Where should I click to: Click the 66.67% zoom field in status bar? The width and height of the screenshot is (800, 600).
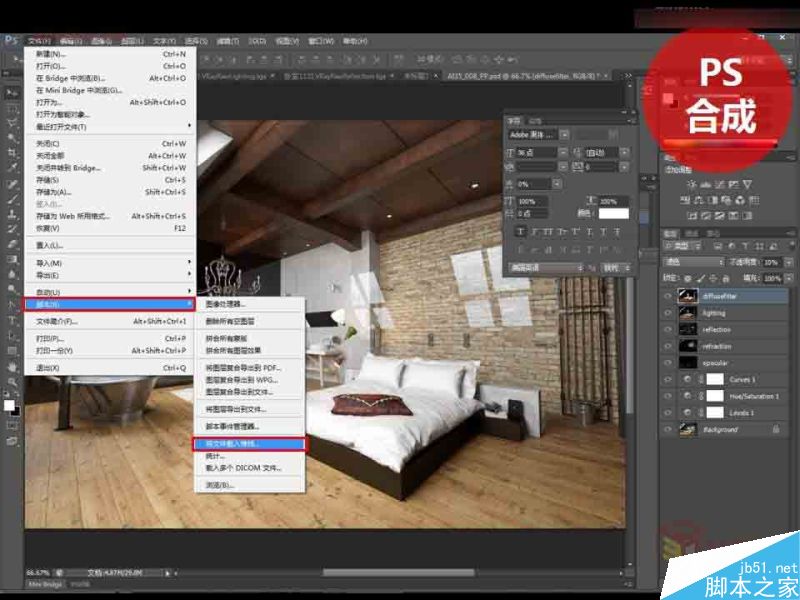point(37,573)
